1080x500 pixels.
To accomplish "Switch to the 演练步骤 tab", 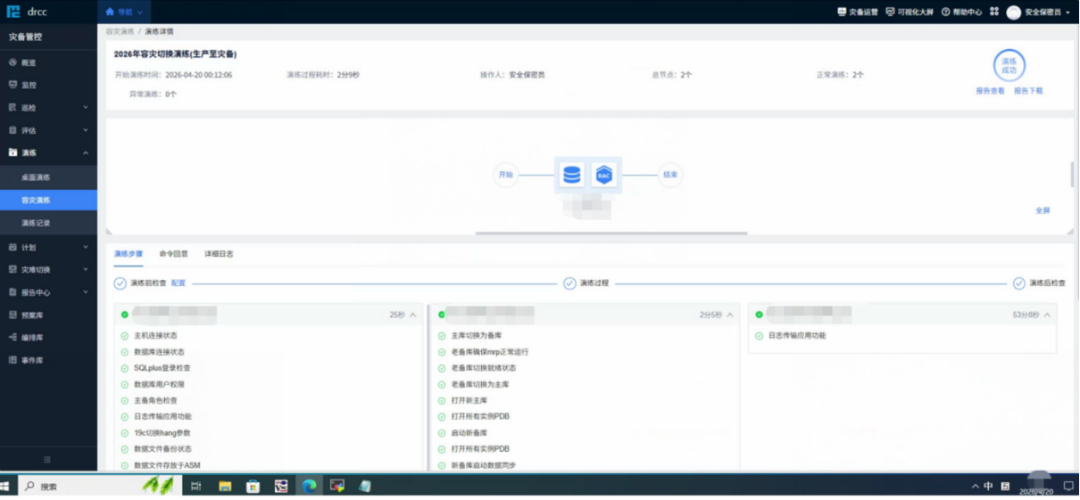I will click(x=128, y=254).
